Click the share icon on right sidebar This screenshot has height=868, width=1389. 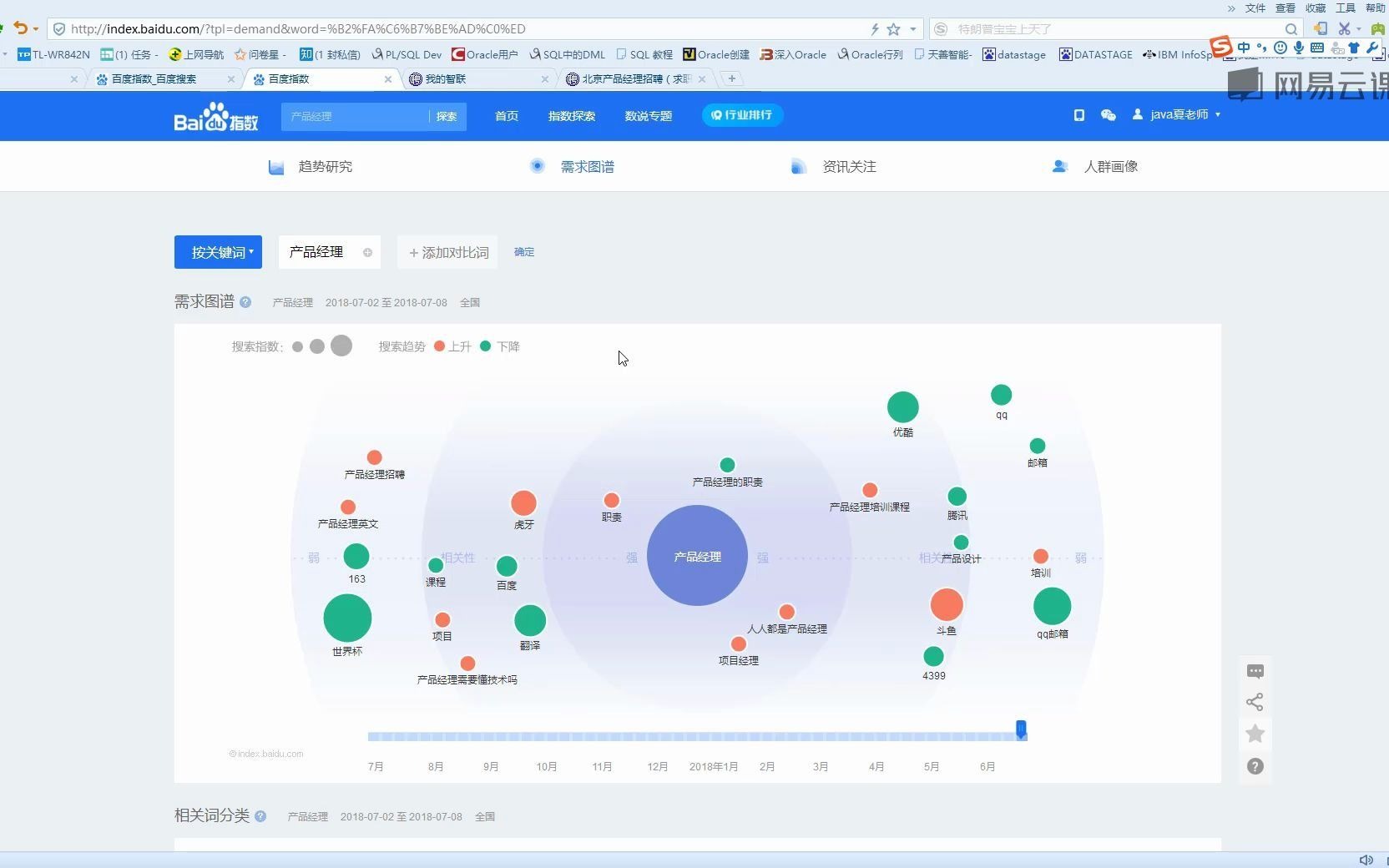coord(1255,702)
